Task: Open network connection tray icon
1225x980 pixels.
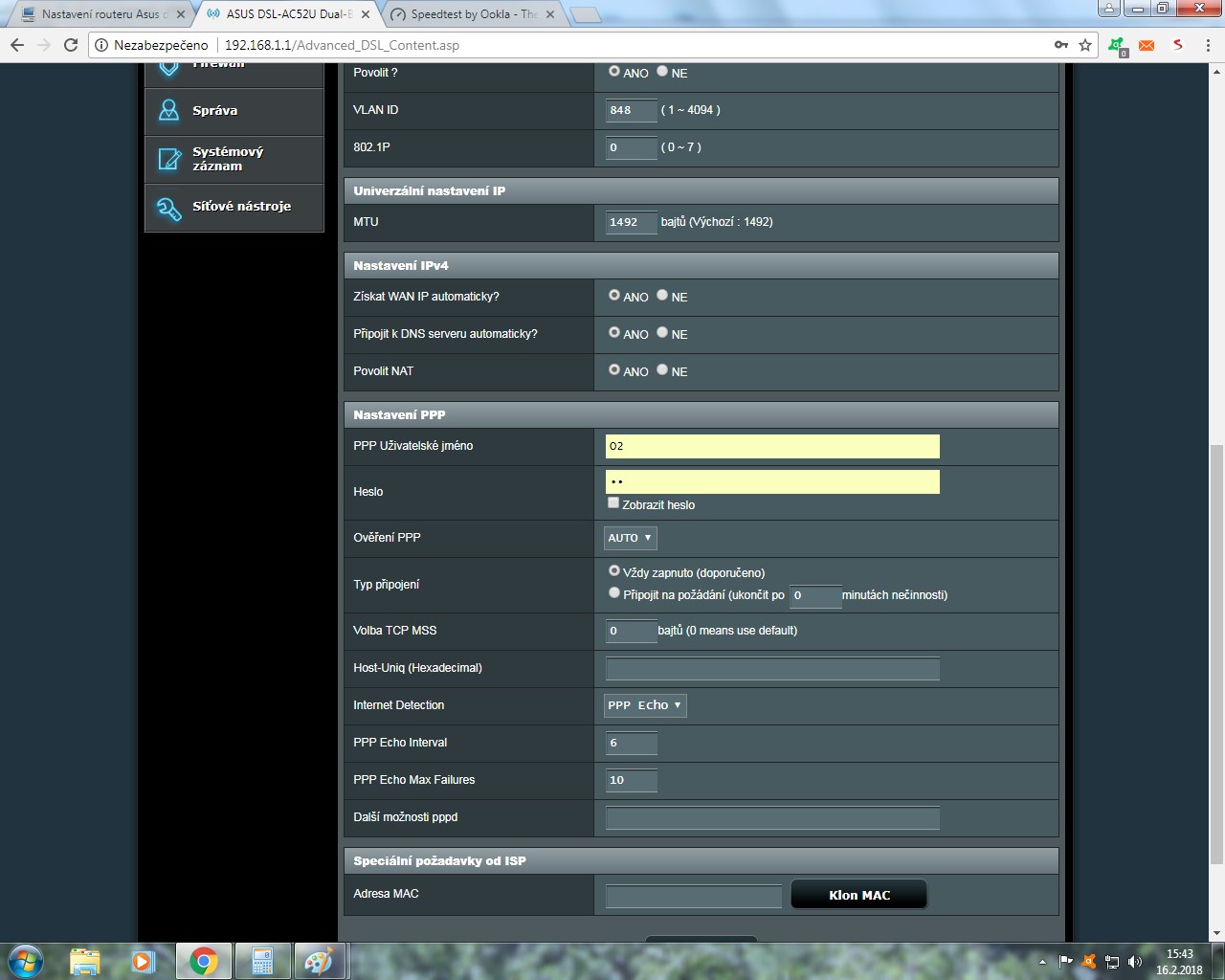Action: (x=1112, y=962)
